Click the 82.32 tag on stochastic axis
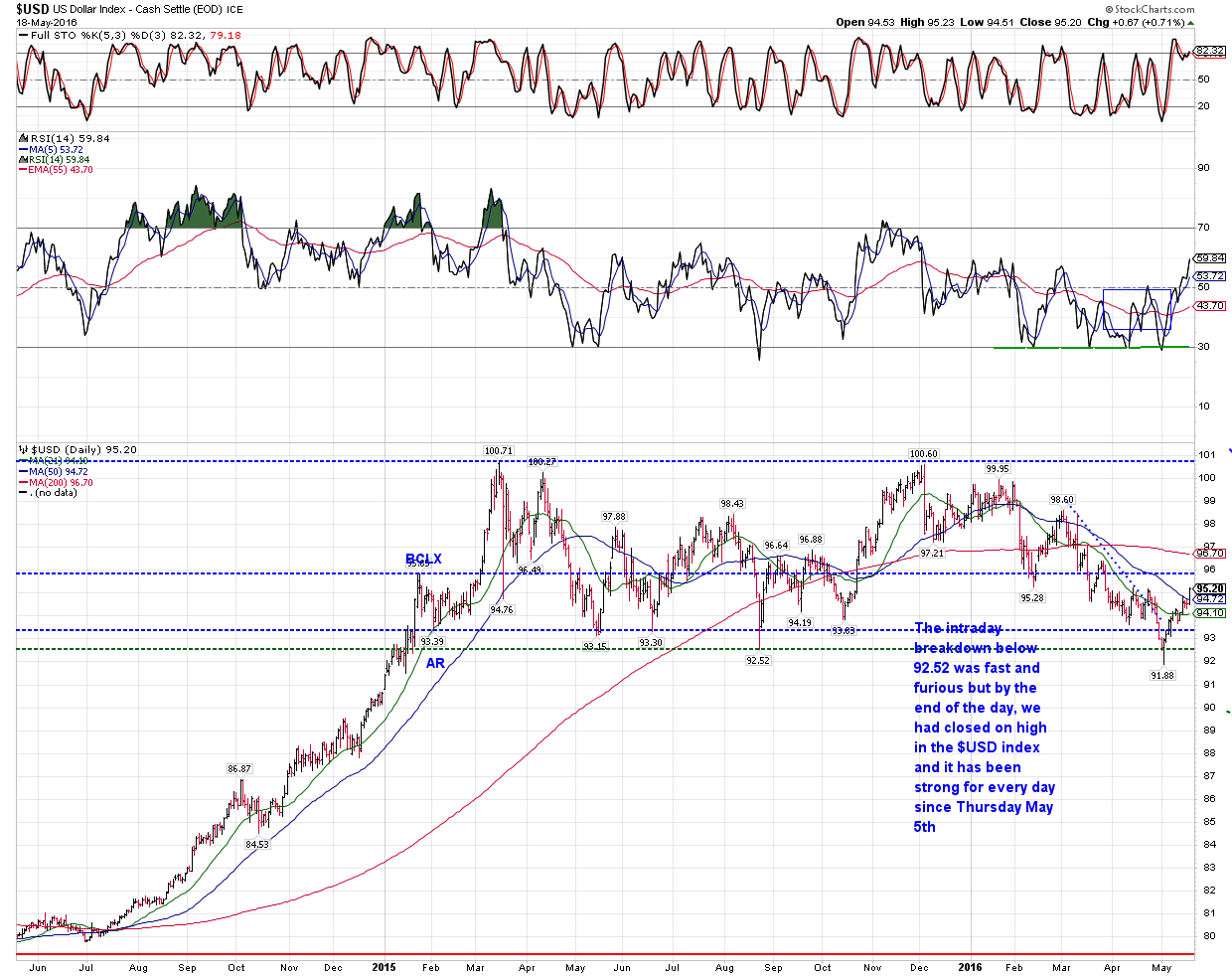The width and height of the screenshot is (1232, 976). (x=1209, y=51)
